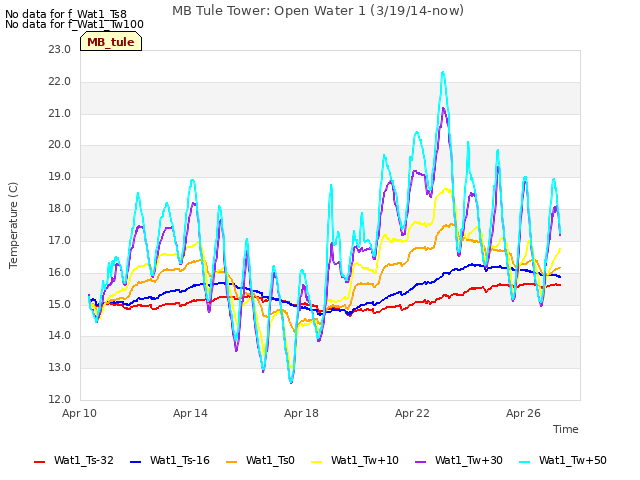Click the 15.0 y-axis tick label
Image resolution: width=640 pixels, height=480 pixels.
pos(60,304)
